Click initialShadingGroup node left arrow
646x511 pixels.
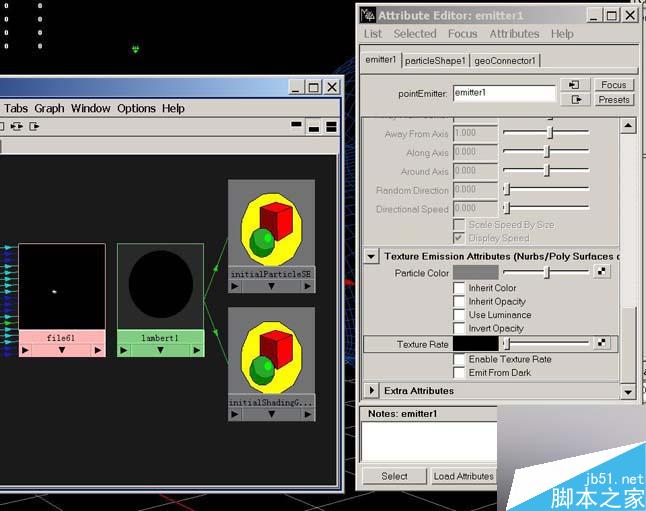point(235,414)
